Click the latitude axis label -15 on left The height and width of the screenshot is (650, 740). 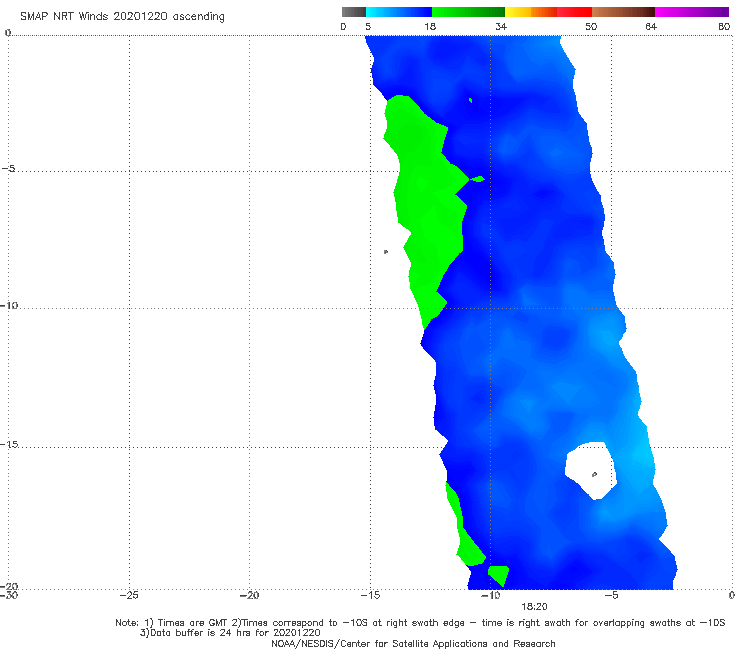9,444
